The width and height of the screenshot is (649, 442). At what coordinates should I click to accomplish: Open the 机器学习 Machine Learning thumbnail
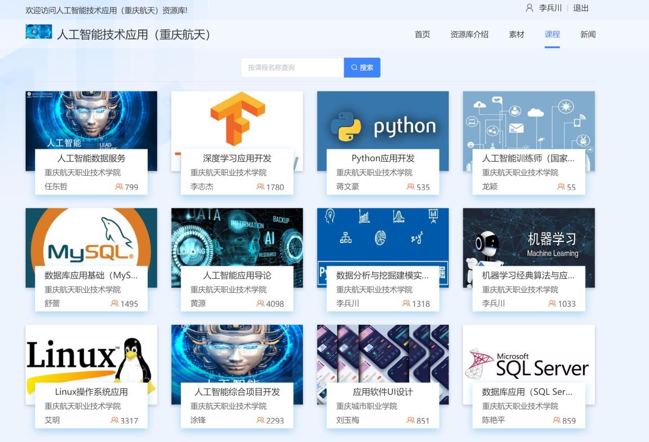[529, 237]
